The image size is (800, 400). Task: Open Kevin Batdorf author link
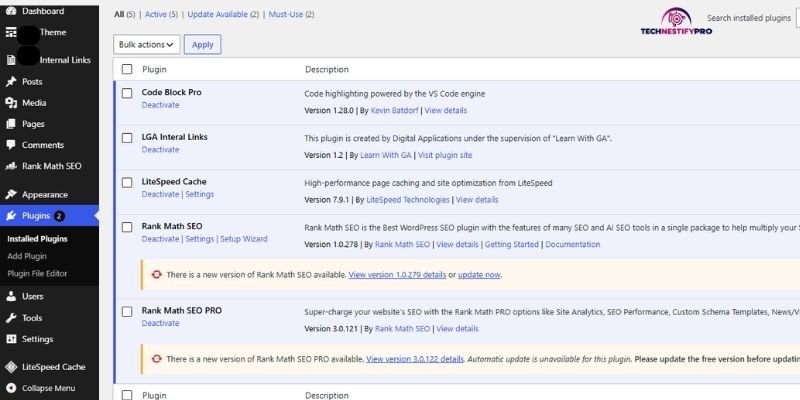[394, 110]
